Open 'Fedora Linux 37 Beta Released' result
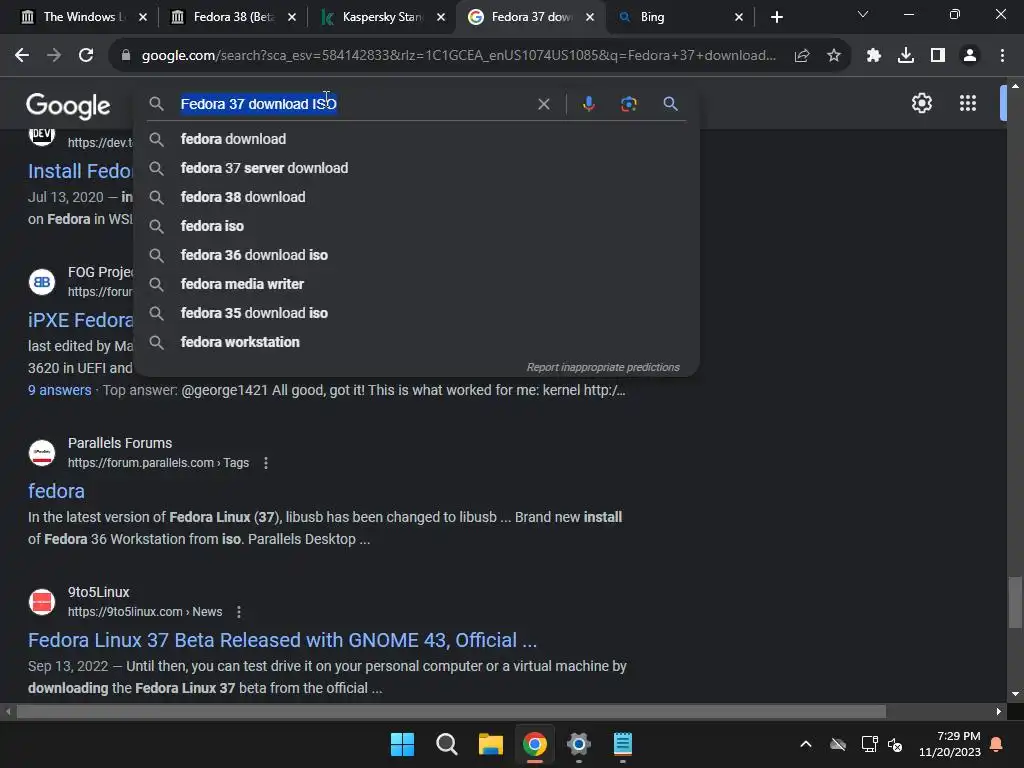This screenshot has width=1024, height=768. 282,640
